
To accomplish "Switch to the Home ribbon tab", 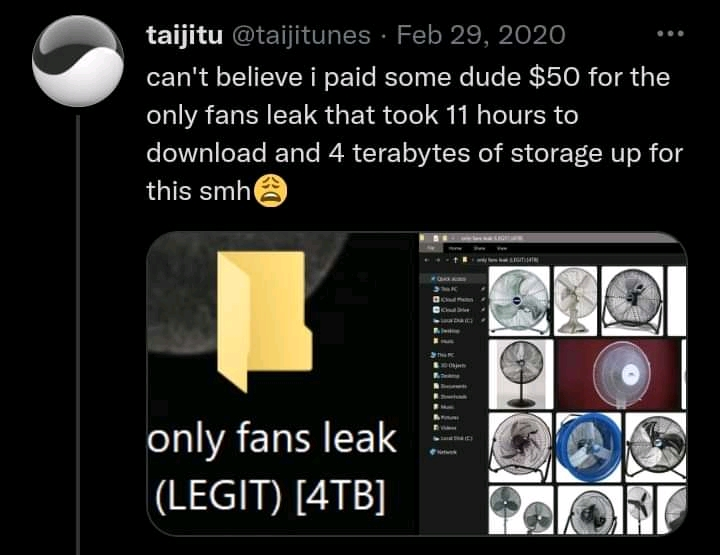I will click(x=455, y=248).
